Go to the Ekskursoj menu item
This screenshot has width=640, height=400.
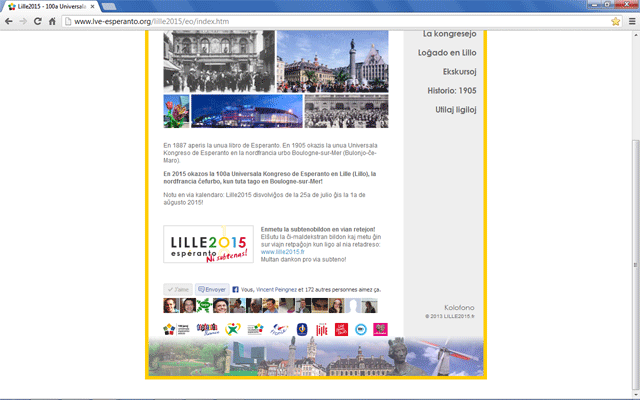click(x=460, y=71)
